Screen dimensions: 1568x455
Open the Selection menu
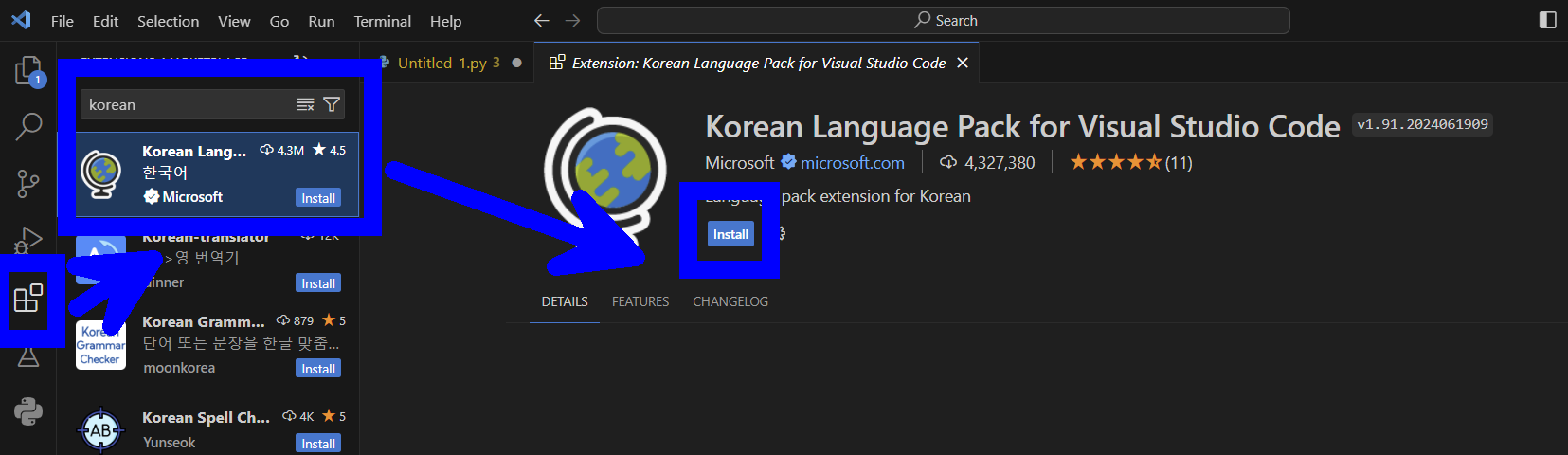[x=168, y=21]
